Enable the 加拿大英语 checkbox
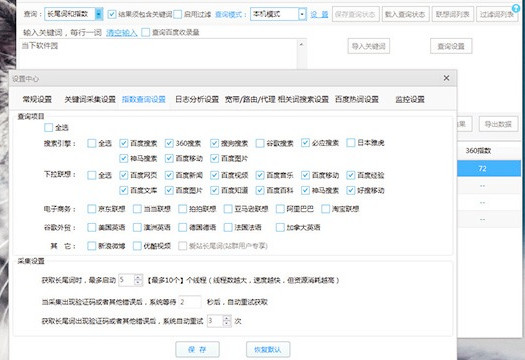This screenshot has height=360, width=525. tap(280, 228)
